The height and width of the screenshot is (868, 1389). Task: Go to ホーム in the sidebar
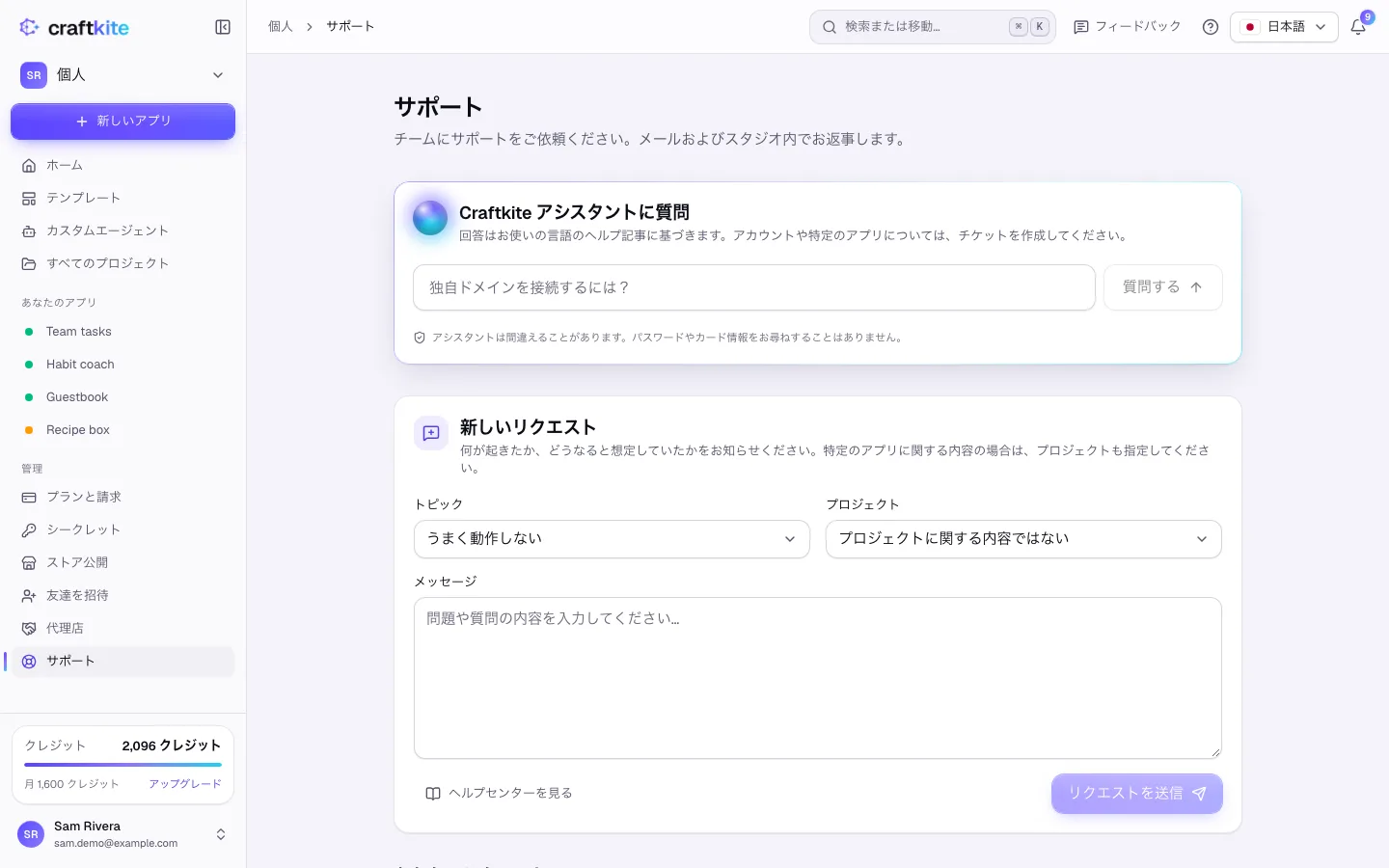pyautogui.click(x=123, y=165)
